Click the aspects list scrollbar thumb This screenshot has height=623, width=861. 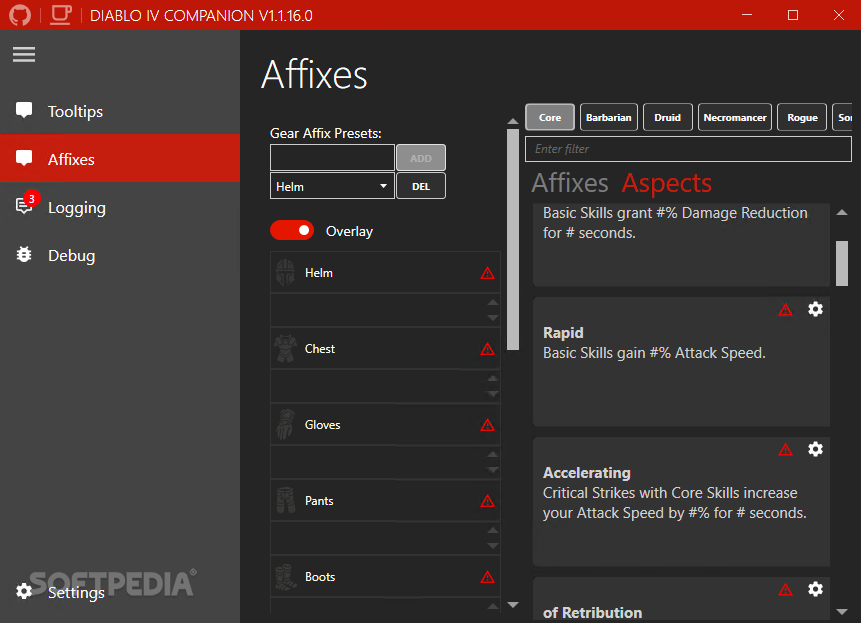(842, 263)
